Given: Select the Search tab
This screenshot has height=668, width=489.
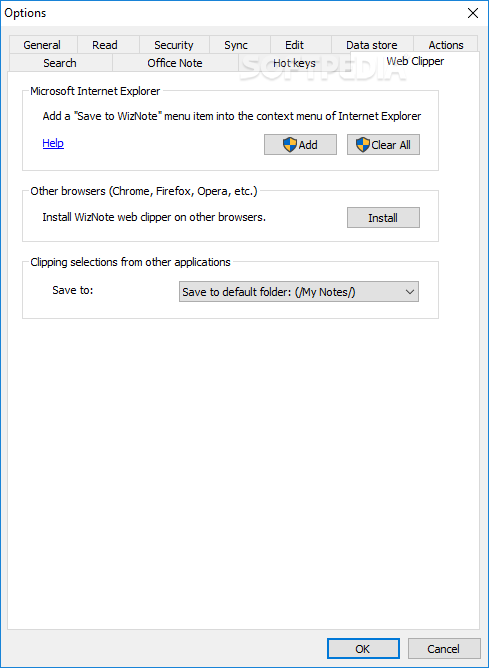Looking at the screenshot, I should click(x=60, y=63).
